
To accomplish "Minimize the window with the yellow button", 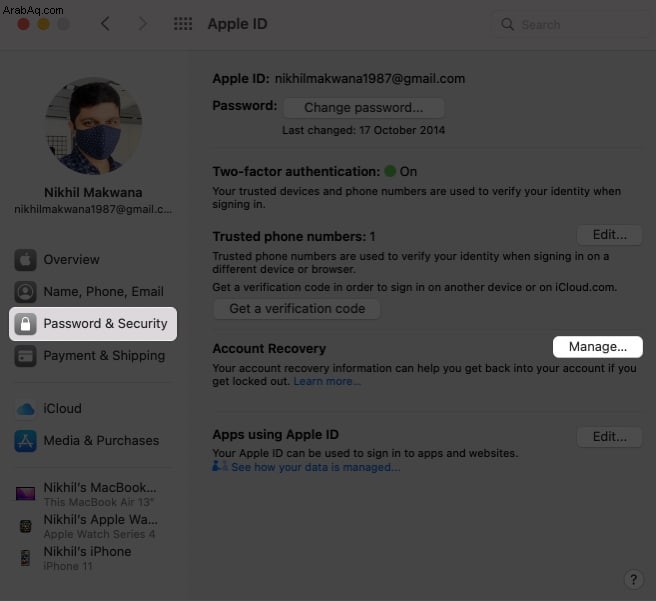I will click(x=44, y=24).
